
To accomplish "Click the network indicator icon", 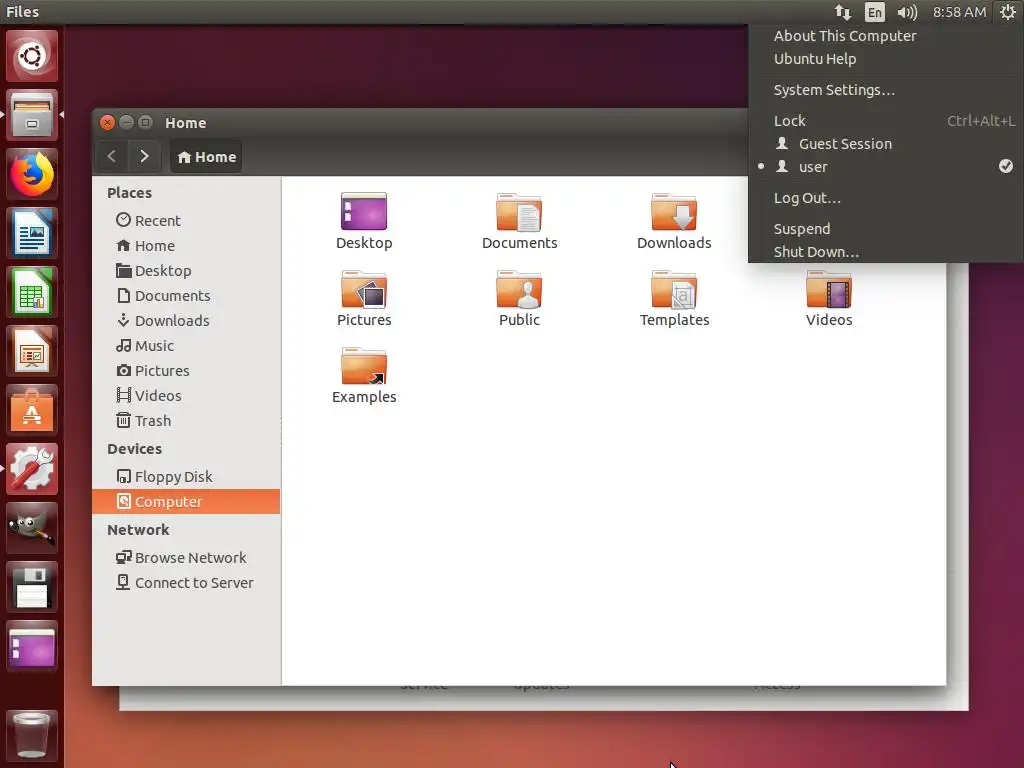I will [x=842, y=12].
